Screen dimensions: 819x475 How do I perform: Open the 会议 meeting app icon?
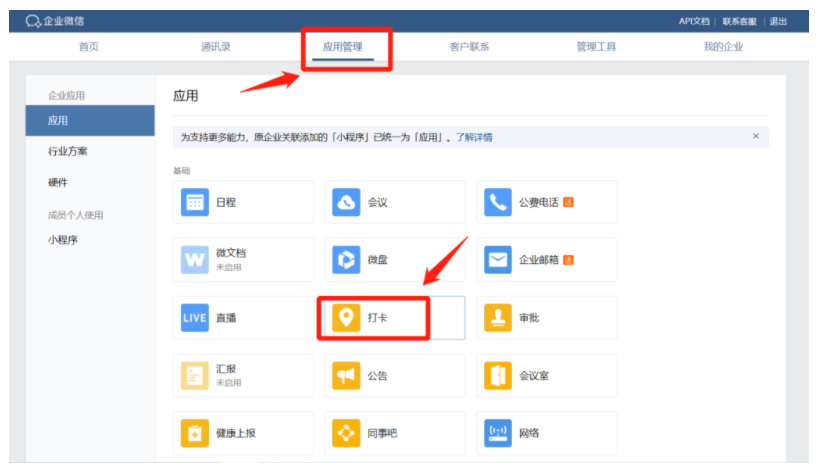346,202
